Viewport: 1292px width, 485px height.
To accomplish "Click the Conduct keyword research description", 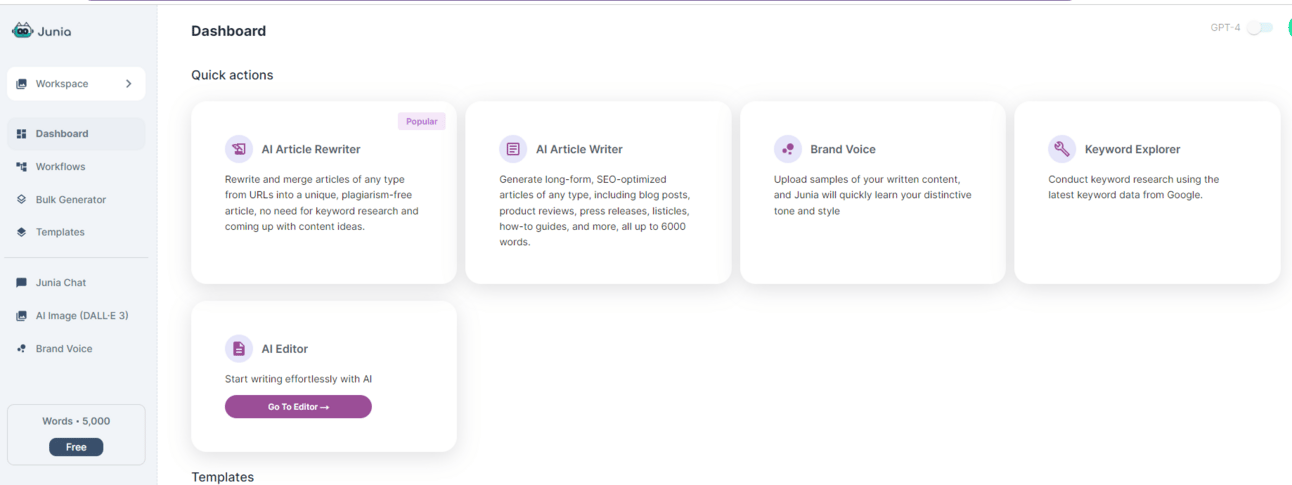I will [x=1134, y=187].
